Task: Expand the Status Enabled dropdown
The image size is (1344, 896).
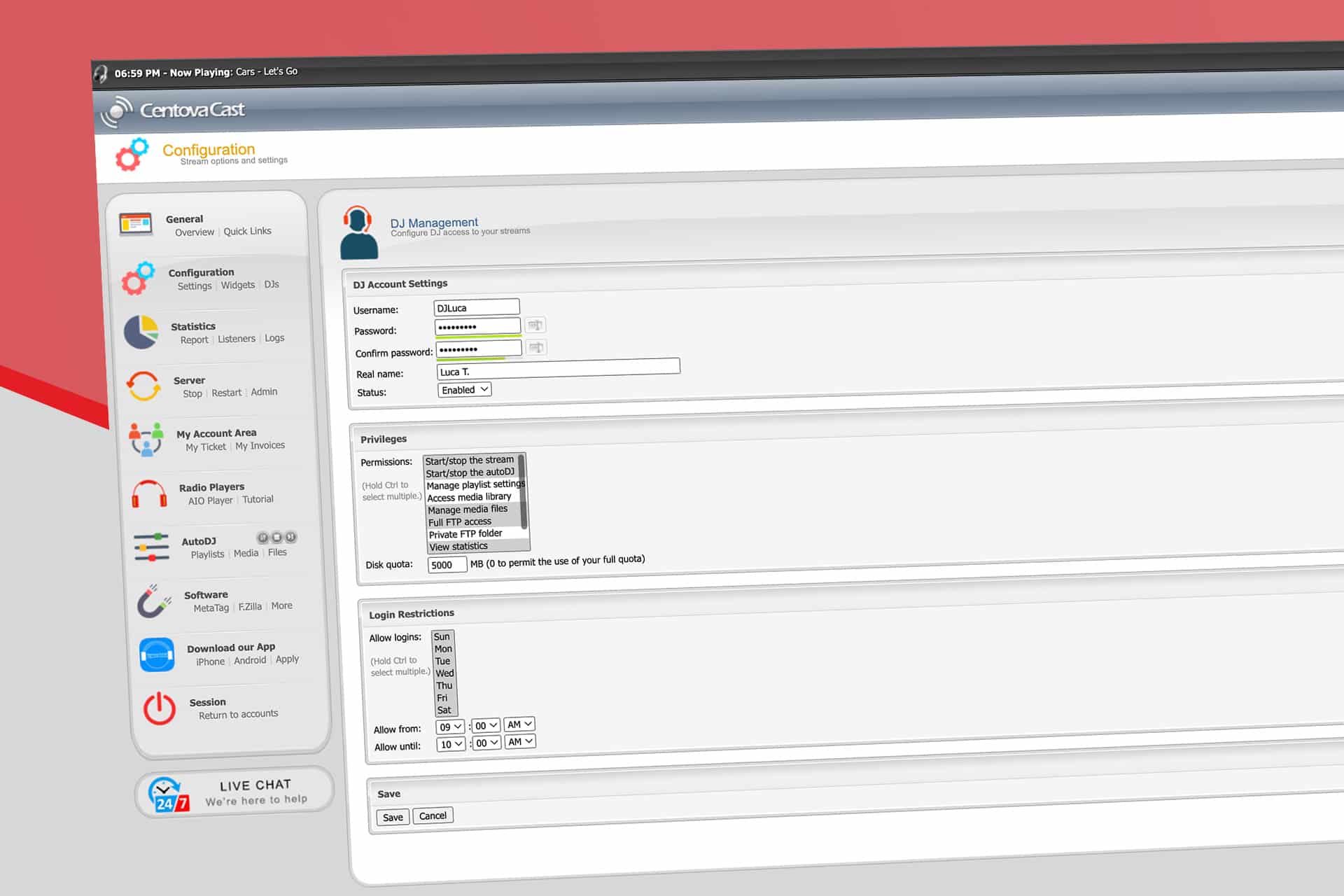Action: pyautogui.click(x=465, y=390)
